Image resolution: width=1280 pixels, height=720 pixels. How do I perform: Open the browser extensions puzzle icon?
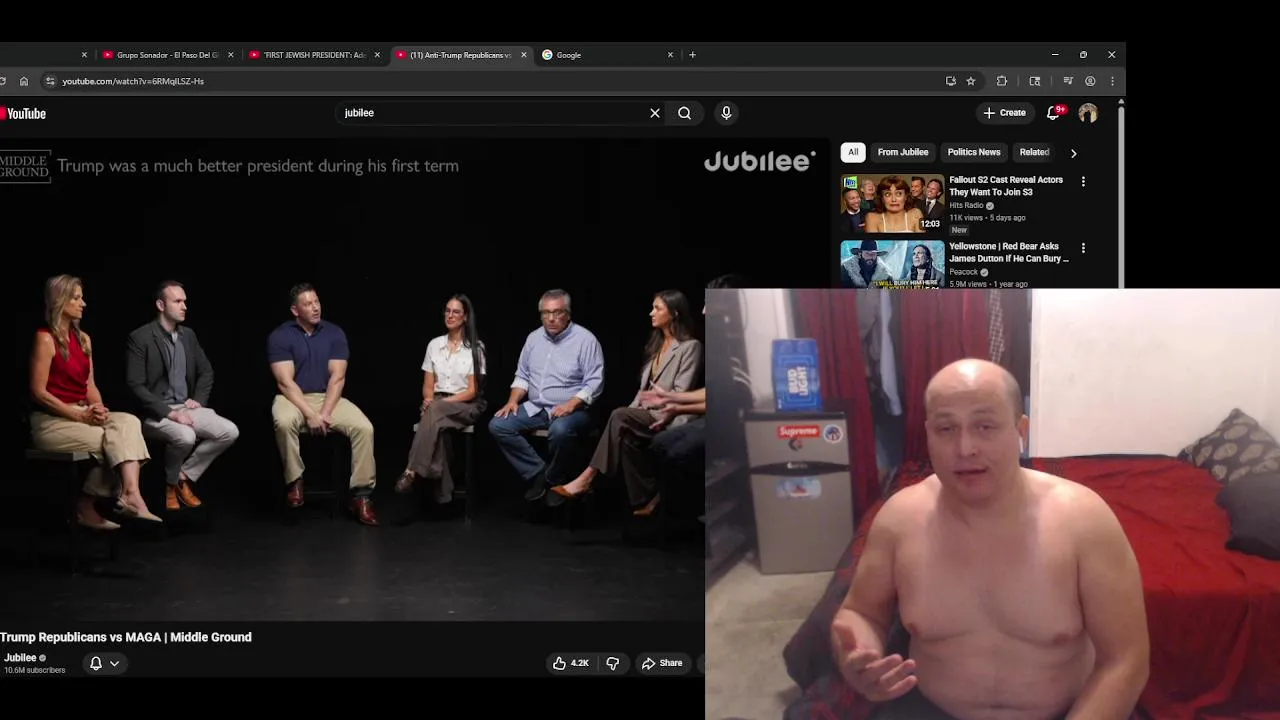(x=1001, y=81)
